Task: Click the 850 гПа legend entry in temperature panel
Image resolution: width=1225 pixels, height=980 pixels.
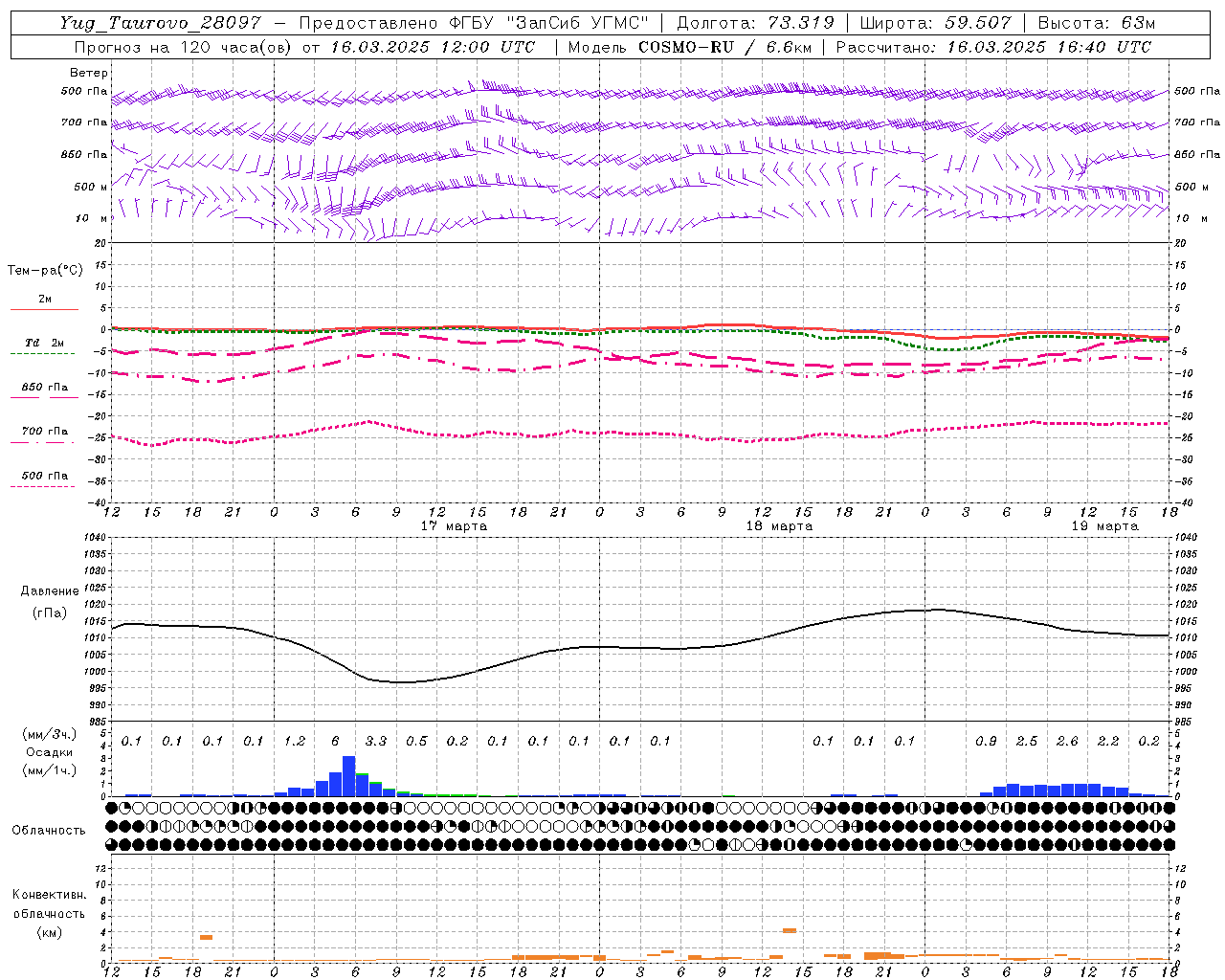Action: click(x=45, y=388)
